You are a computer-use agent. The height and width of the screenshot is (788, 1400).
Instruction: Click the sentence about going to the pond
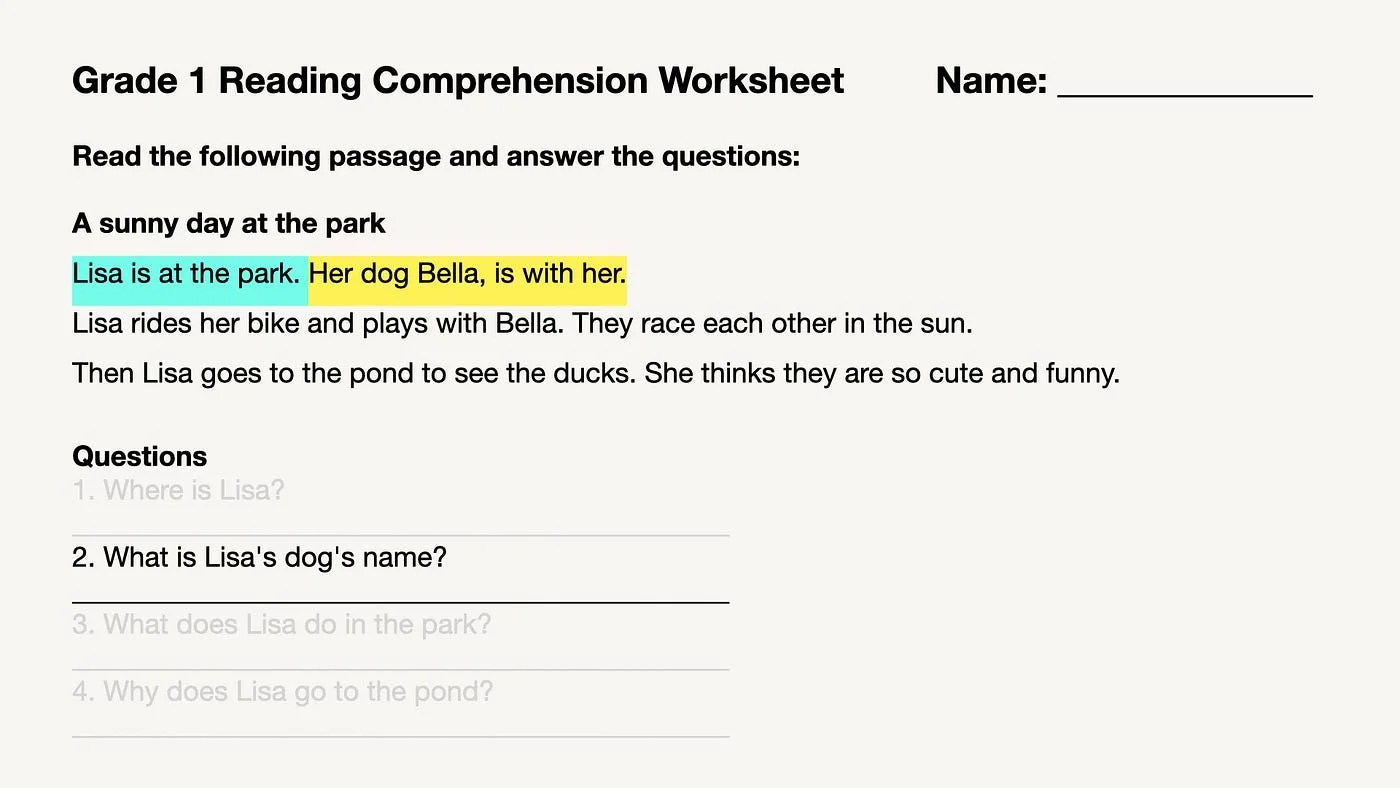(x=354, y=374)
